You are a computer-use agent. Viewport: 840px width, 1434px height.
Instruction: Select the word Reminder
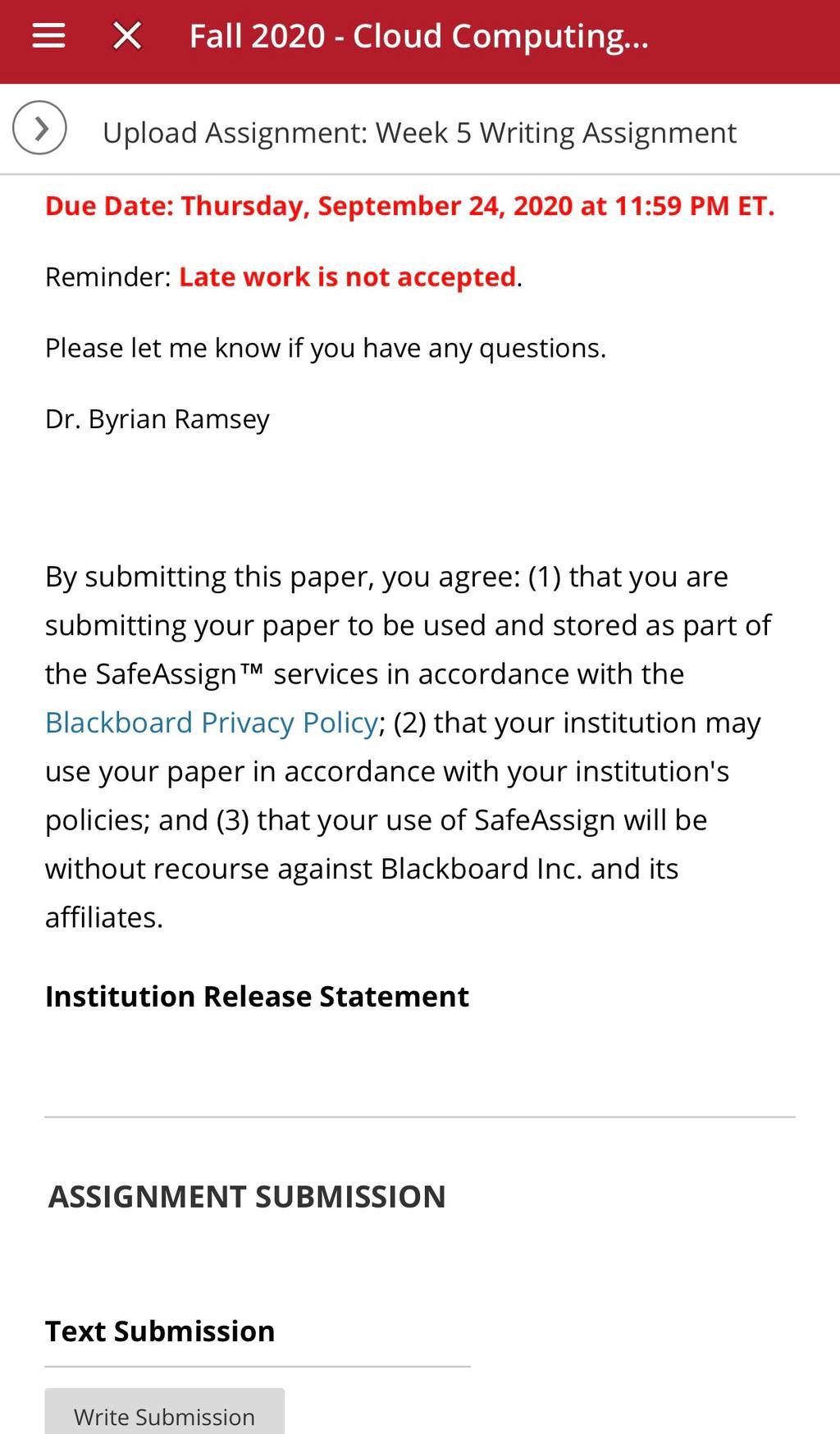coord(105,277)
